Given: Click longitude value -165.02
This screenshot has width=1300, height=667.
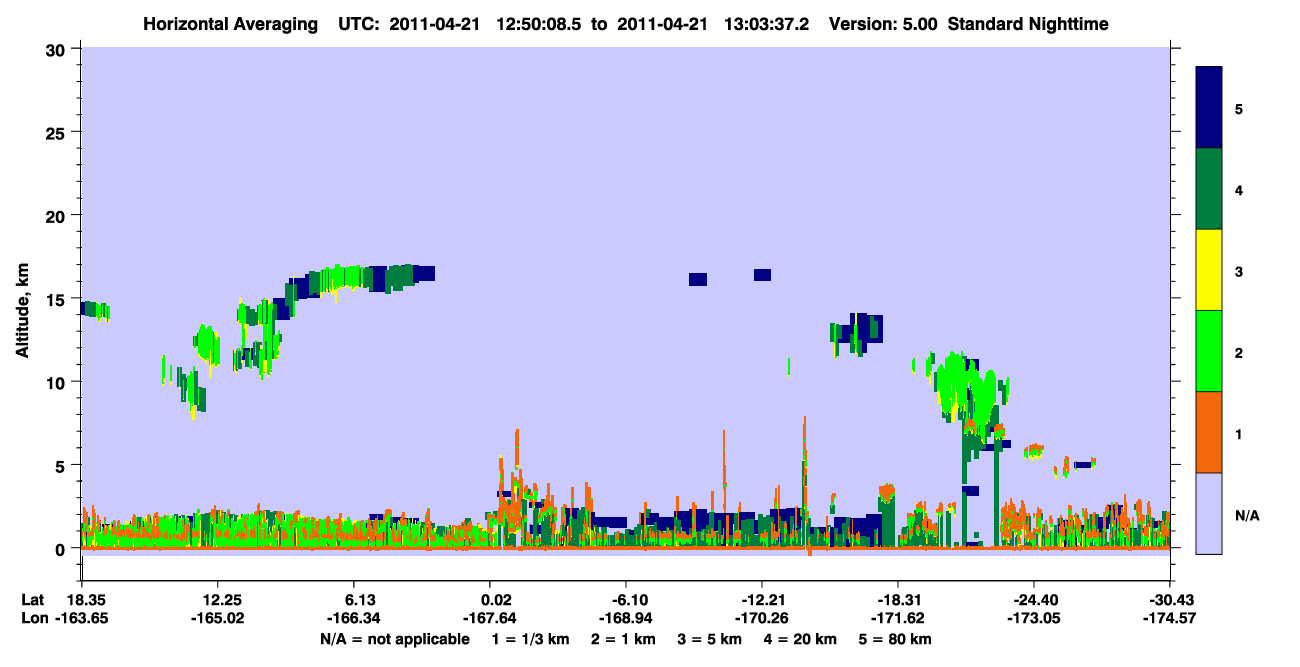Looking at the screenshot, I should [x=218, y=619].
